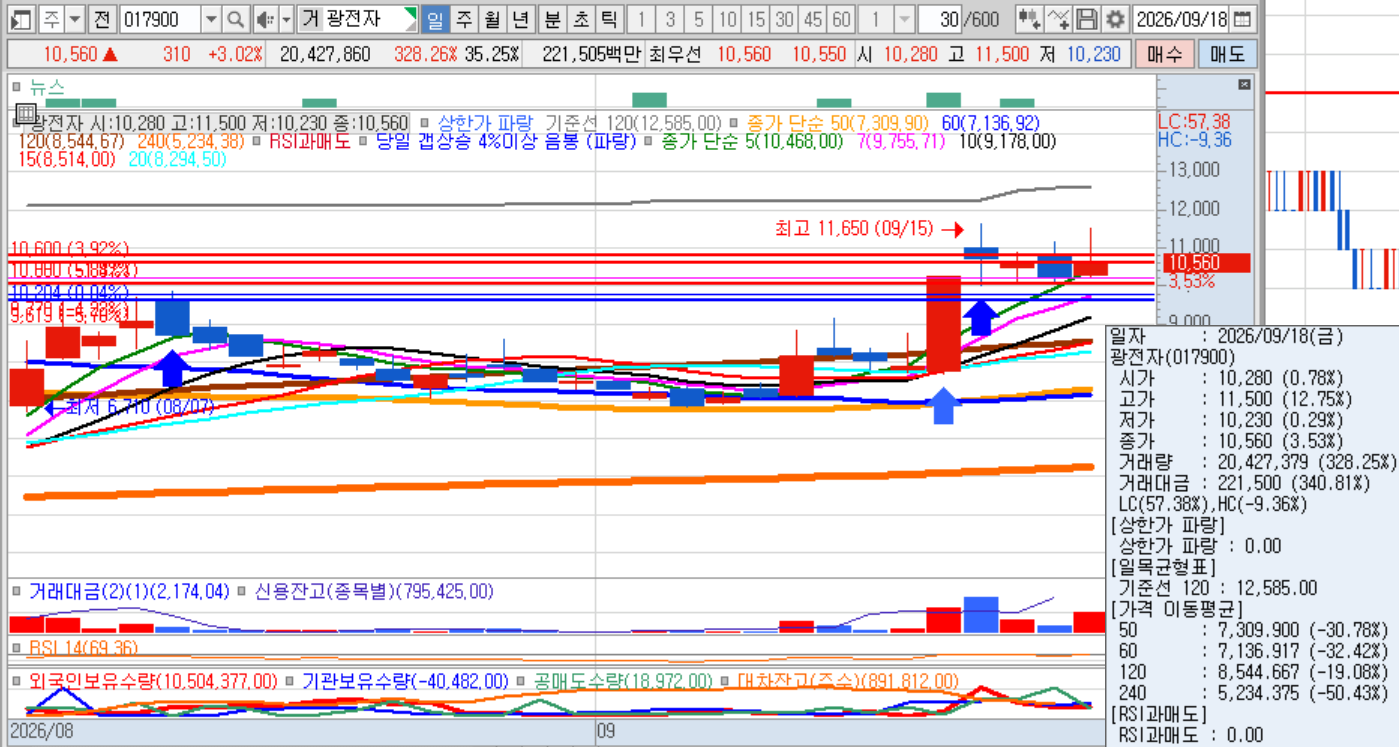1399x747 pixels.
Task: Switch to the daily (일) chart
Action: coord(436,19)
